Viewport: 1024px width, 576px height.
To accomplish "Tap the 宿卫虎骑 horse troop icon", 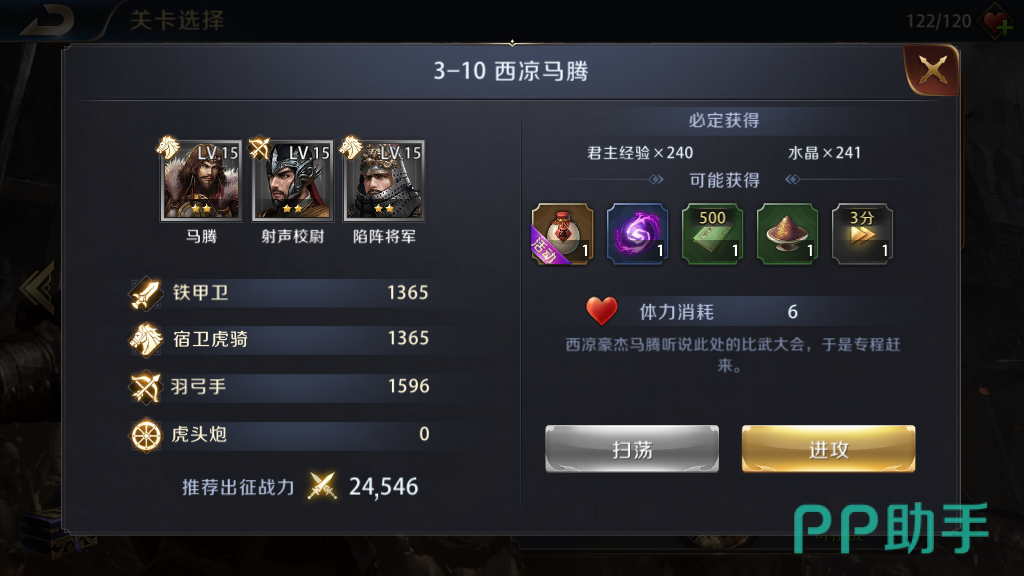I will tap(145, 340).
